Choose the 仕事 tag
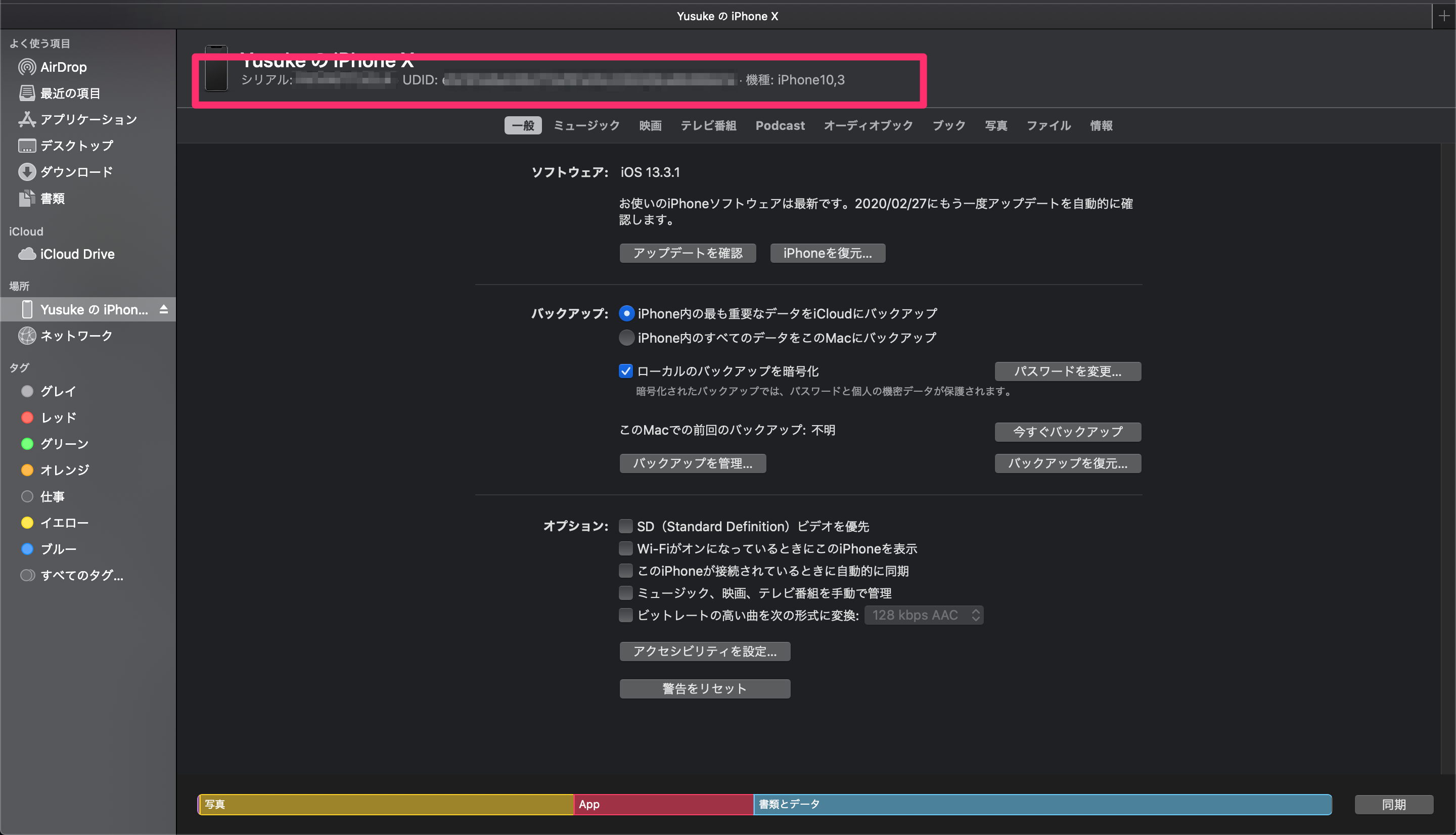 (x=52, y=497)
